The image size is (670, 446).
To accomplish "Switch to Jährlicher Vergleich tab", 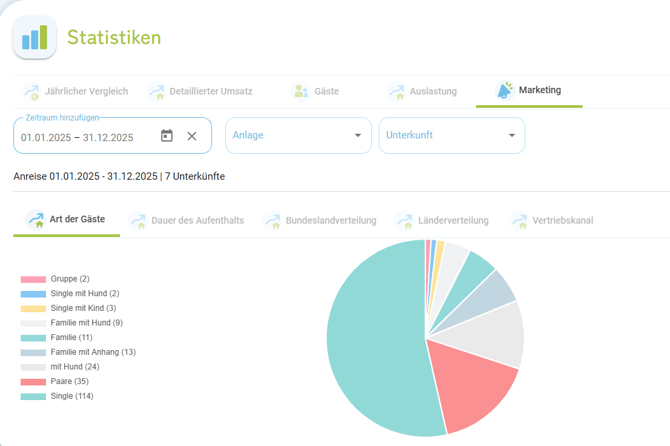I will 76,91.
